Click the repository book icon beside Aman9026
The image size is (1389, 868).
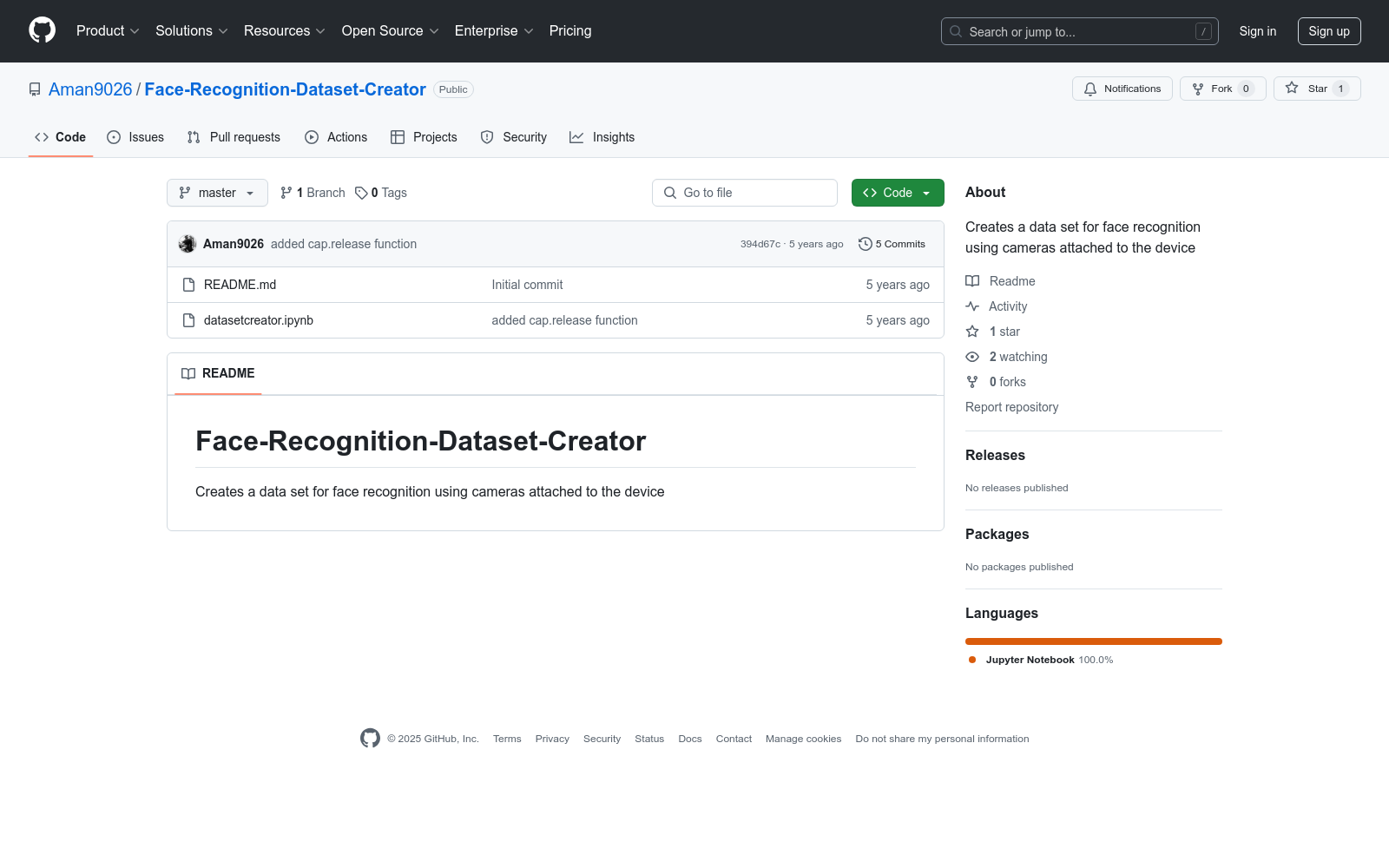35,89
